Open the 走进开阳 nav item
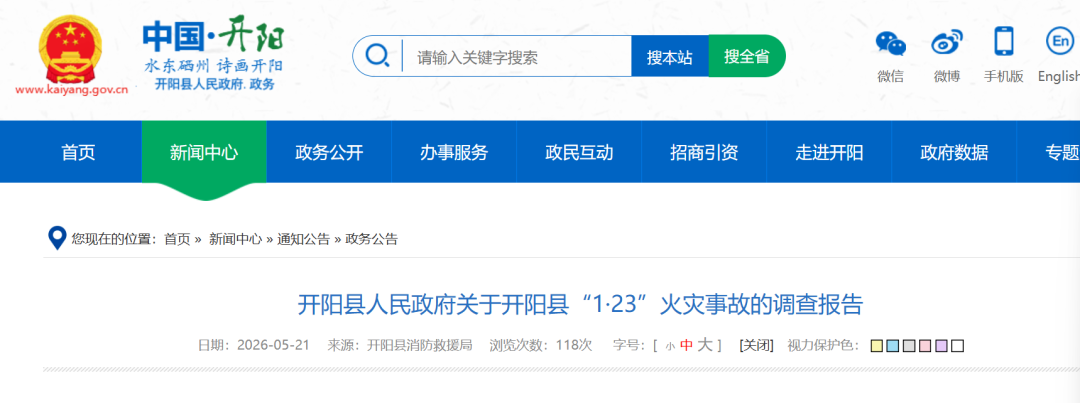Screen dimensions: 1080x403 829,152
